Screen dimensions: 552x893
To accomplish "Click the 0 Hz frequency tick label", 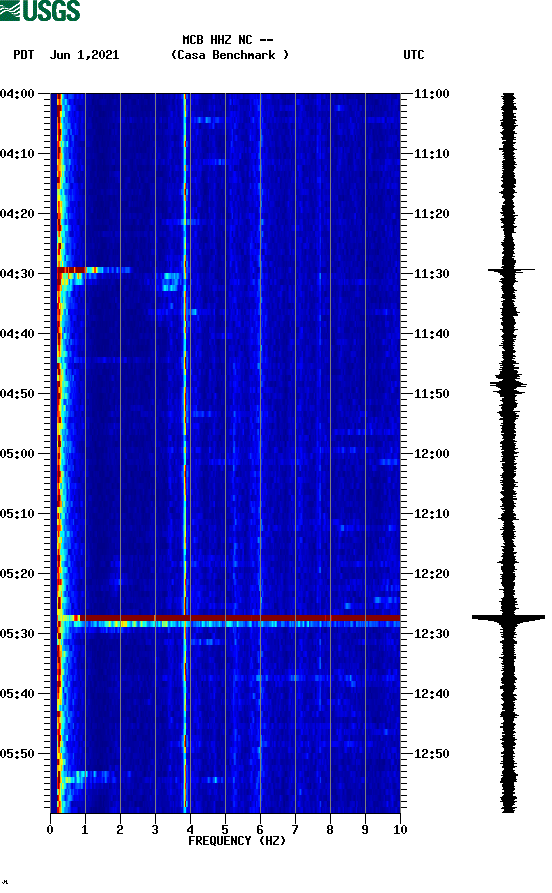I will coord(50,830).
